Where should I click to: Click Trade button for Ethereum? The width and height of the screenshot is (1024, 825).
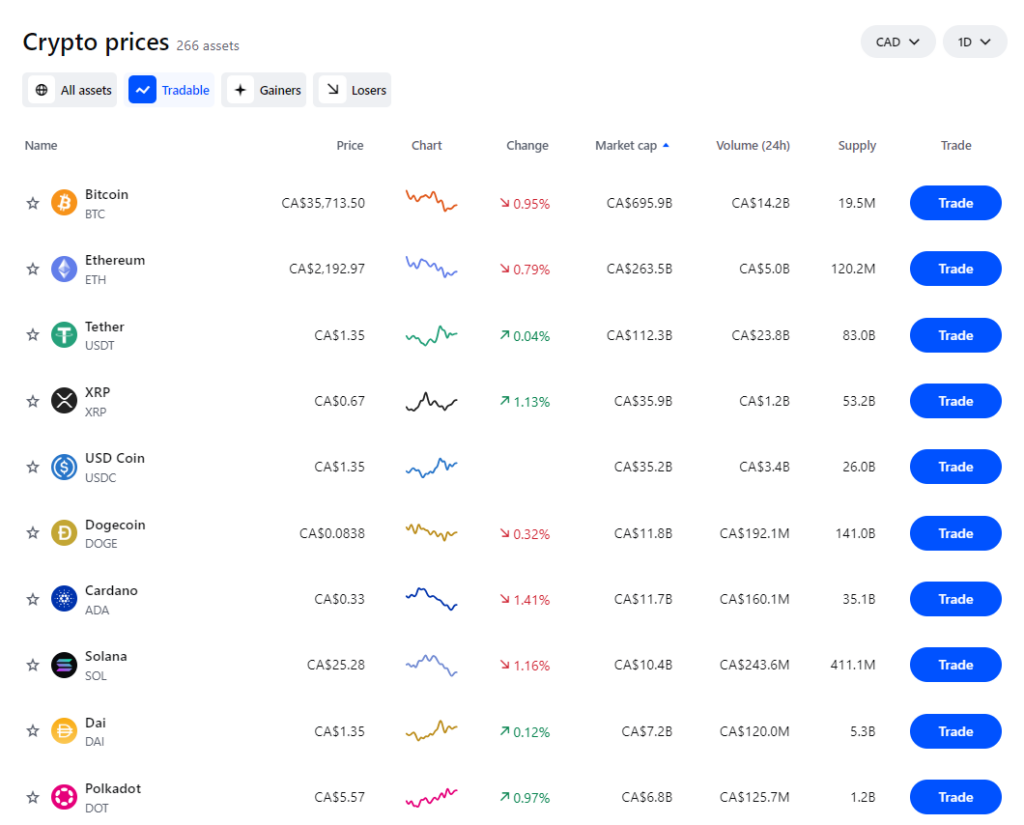(x=955, y=269)
